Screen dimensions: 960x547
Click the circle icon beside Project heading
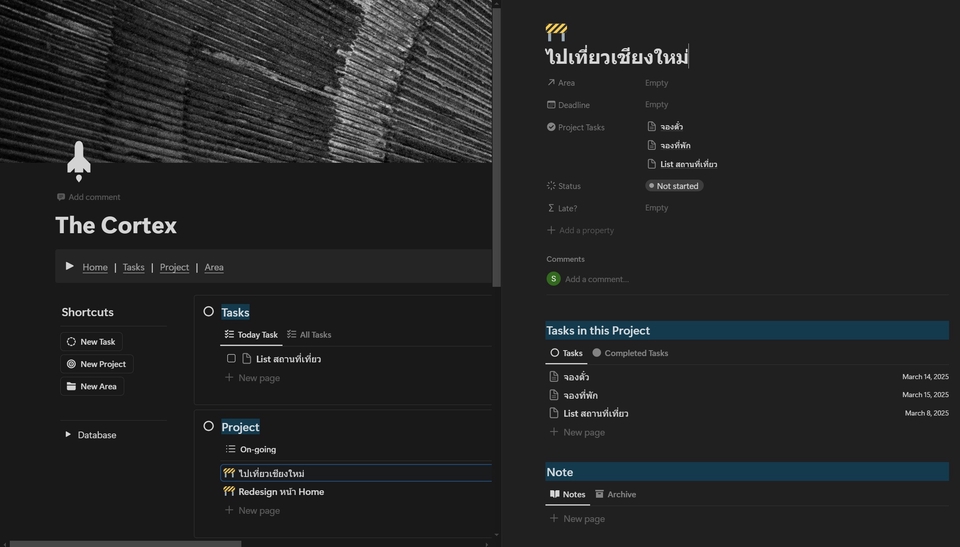point(209,426)
